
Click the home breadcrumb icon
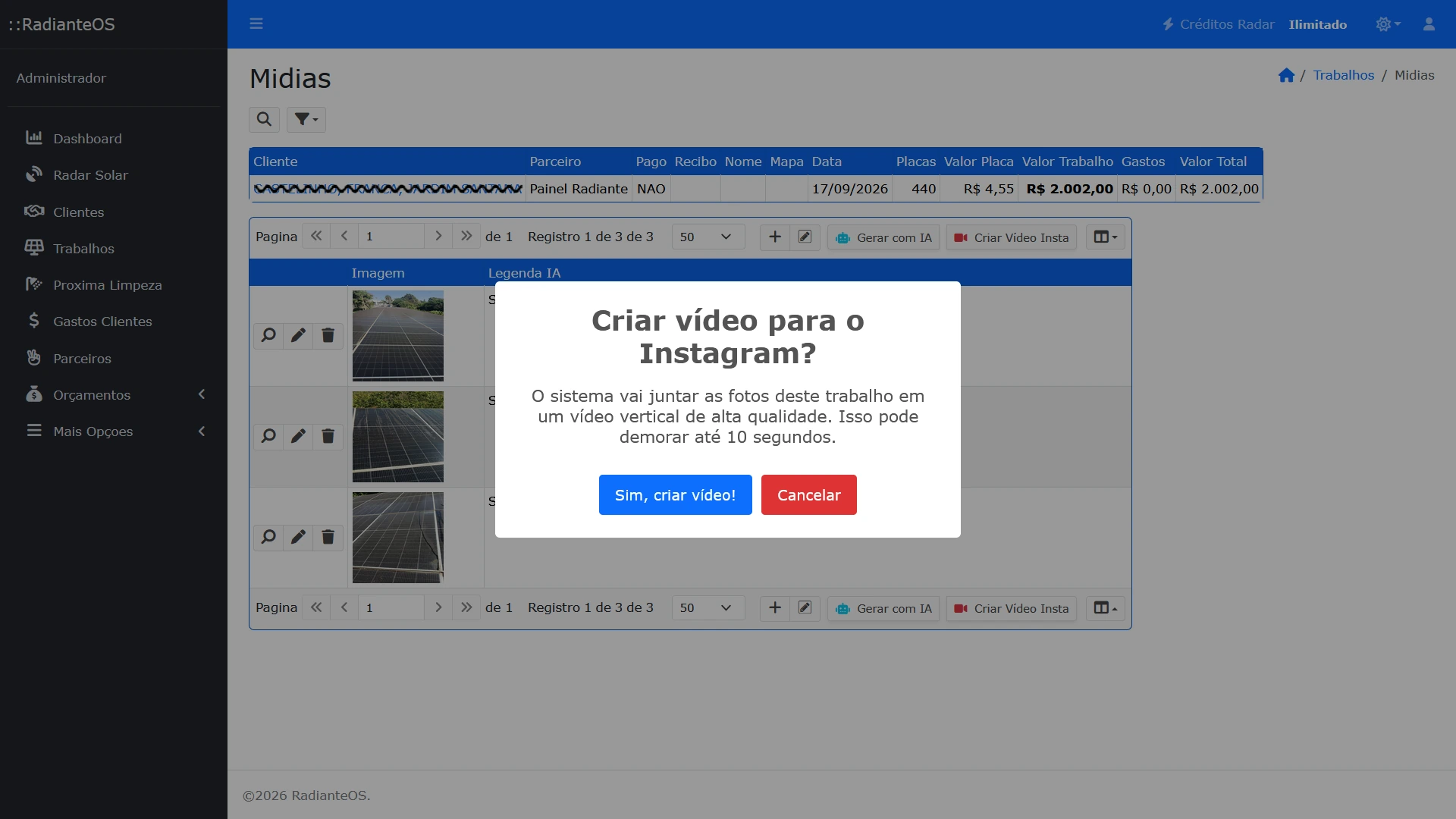tap(1286, 75)
